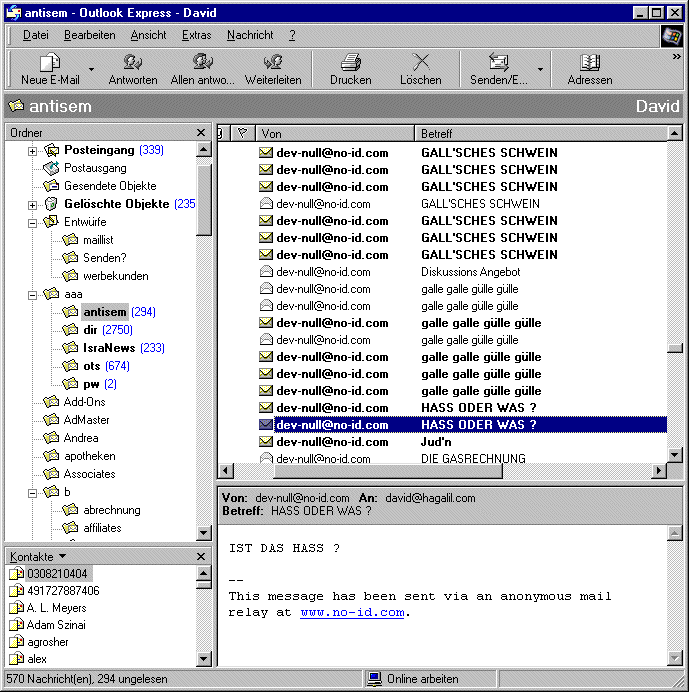The image size is (689, 692).
Task: Sort messages by Betreff column header
Action: 540,133
